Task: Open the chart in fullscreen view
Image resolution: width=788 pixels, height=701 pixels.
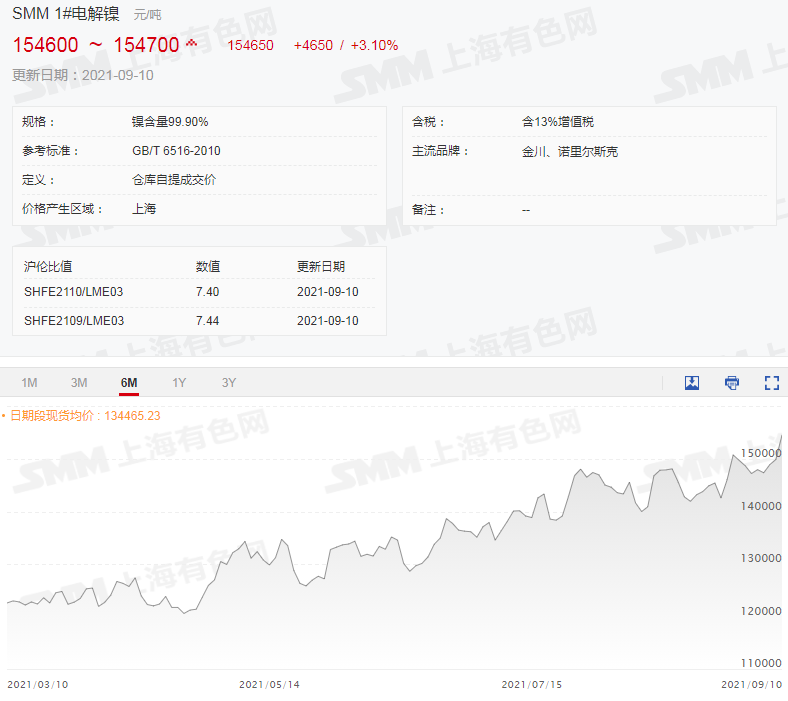Action: 771,383
